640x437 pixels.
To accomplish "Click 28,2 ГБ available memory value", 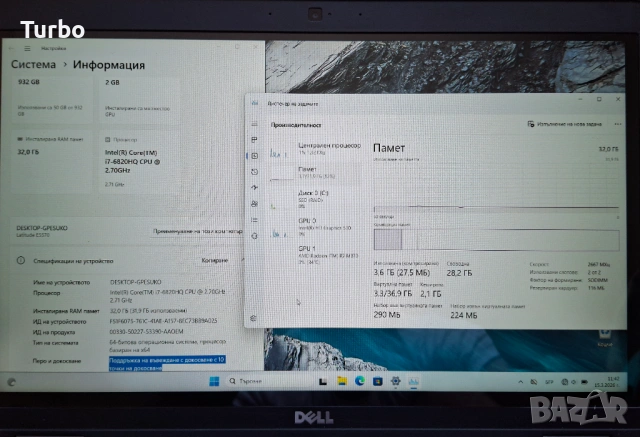I will [x=459, y=273].
